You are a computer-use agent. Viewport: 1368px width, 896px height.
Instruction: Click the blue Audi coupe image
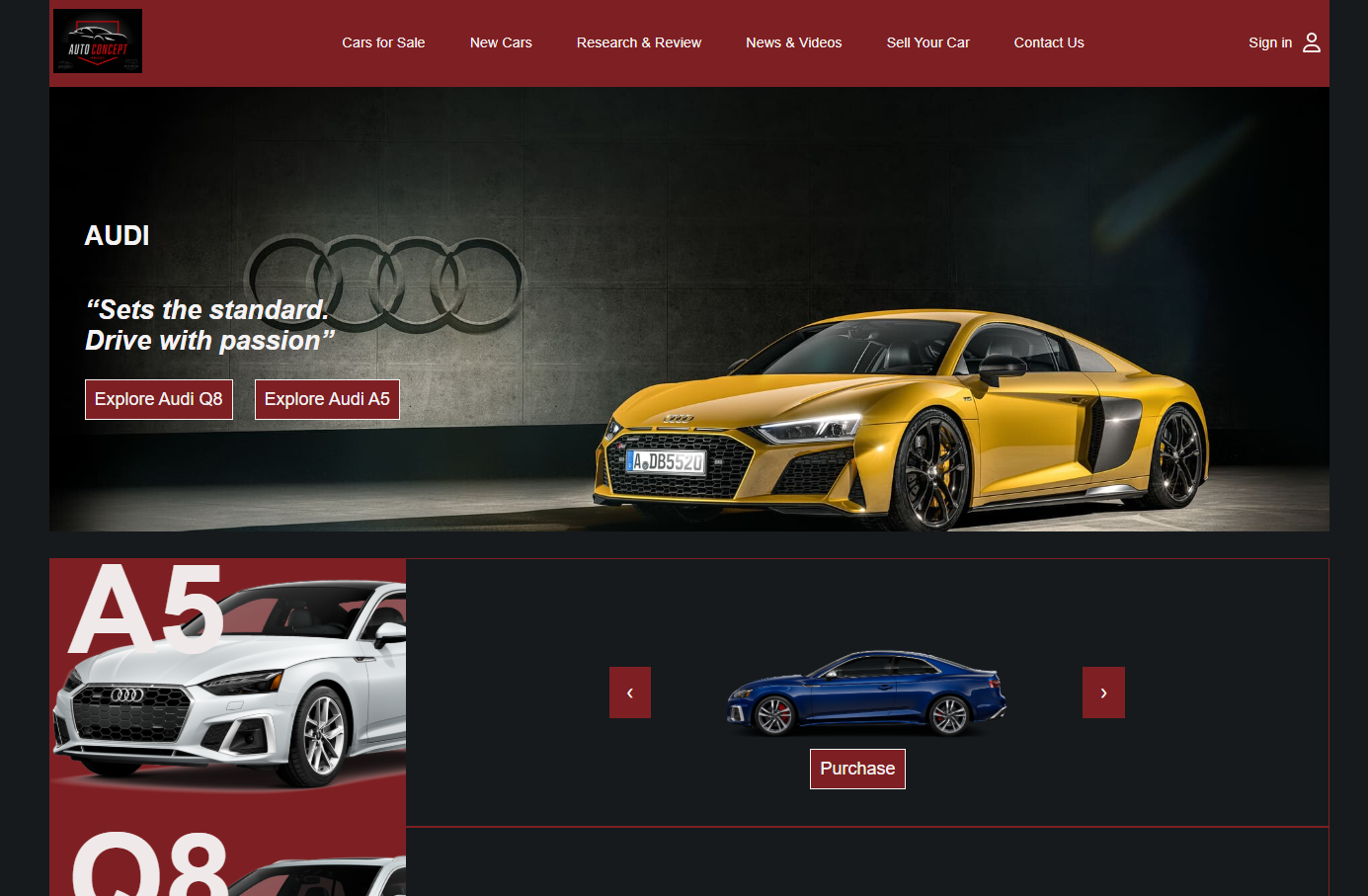point(867,692)
